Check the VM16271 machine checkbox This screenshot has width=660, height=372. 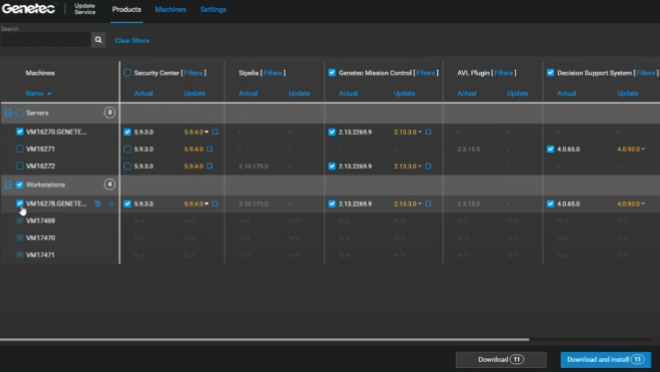point(19,149)
